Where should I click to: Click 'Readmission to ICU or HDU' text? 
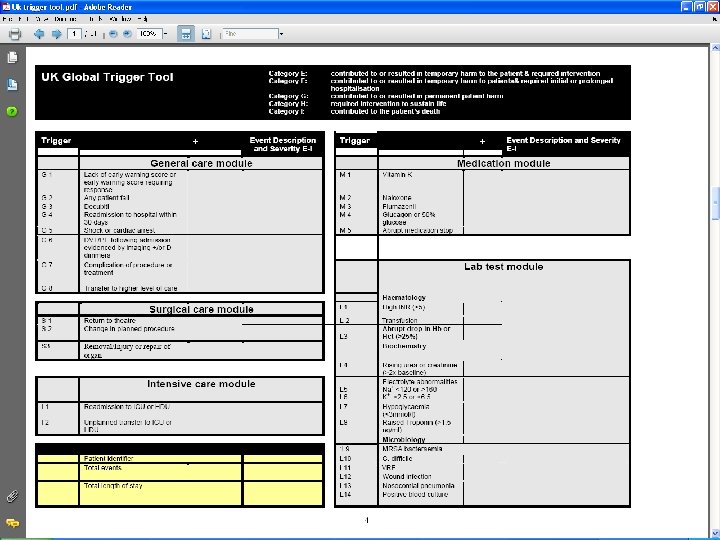point(127,407)
